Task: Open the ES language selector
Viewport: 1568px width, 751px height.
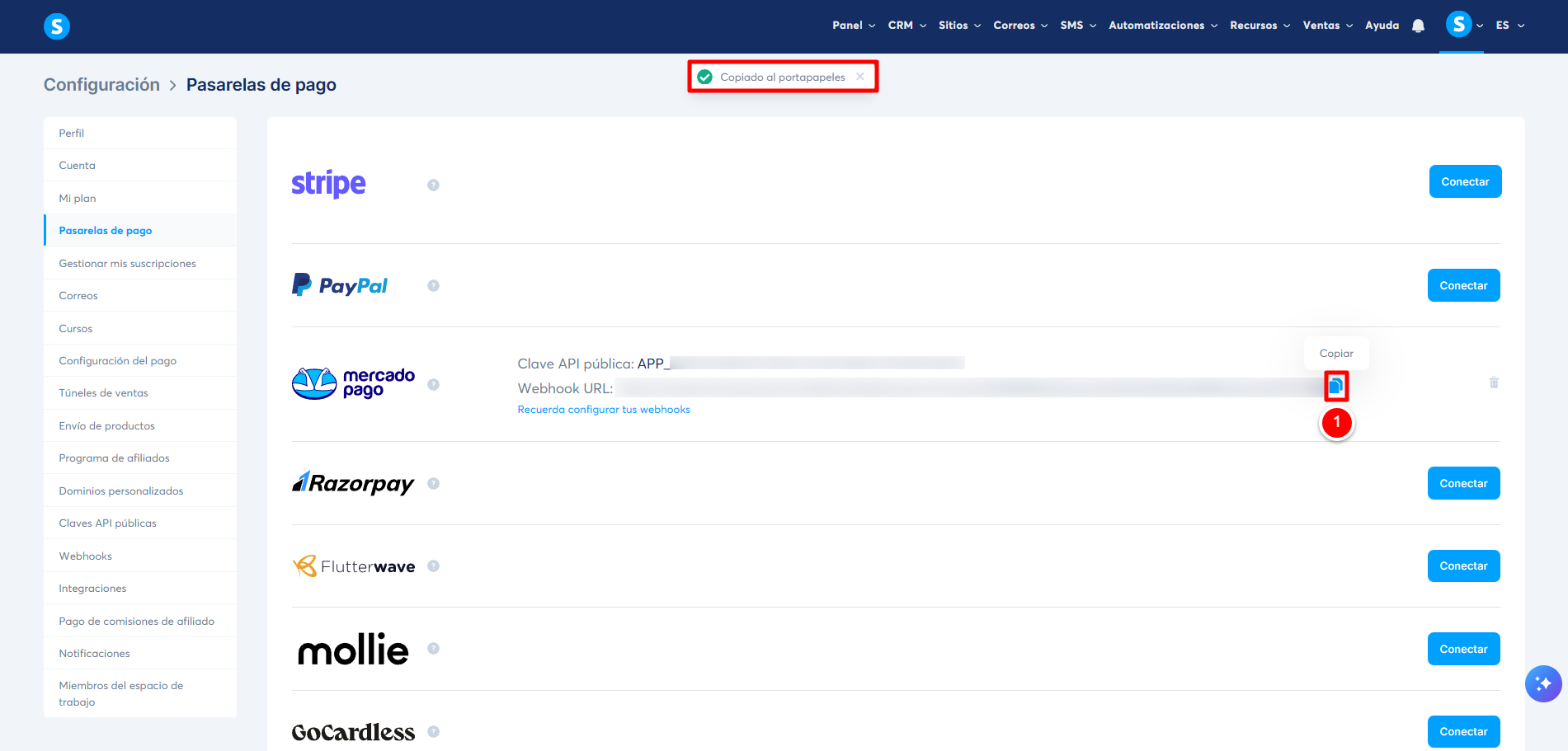Action: (1510, 26)
